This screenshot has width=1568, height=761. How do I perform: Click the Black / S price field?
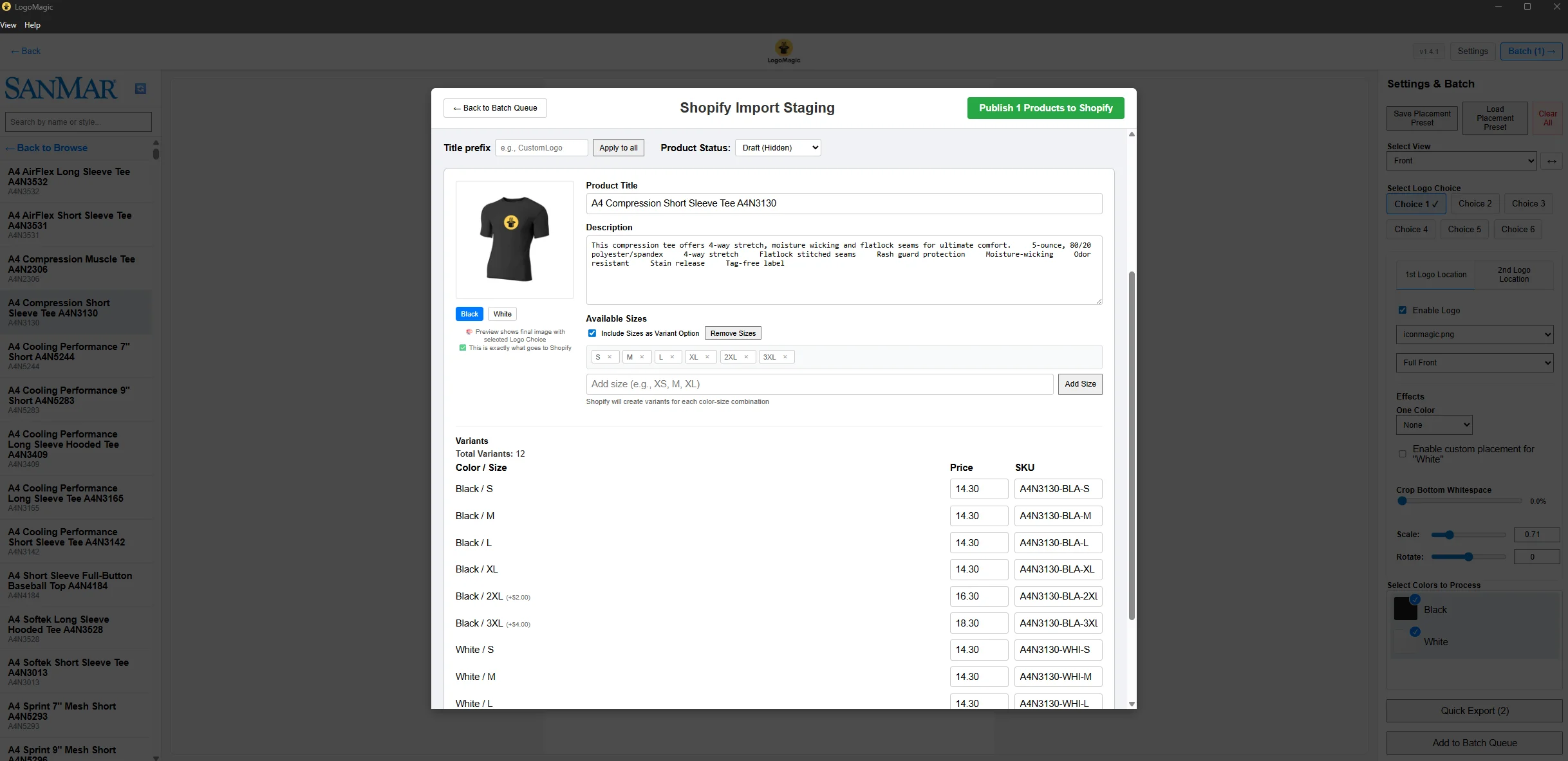pos(979,489)
